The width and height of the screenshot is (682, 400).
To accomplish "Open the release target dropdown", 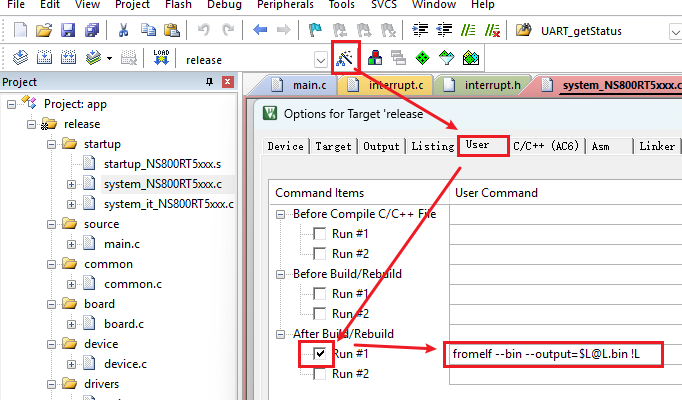I will tap(319, 59).
